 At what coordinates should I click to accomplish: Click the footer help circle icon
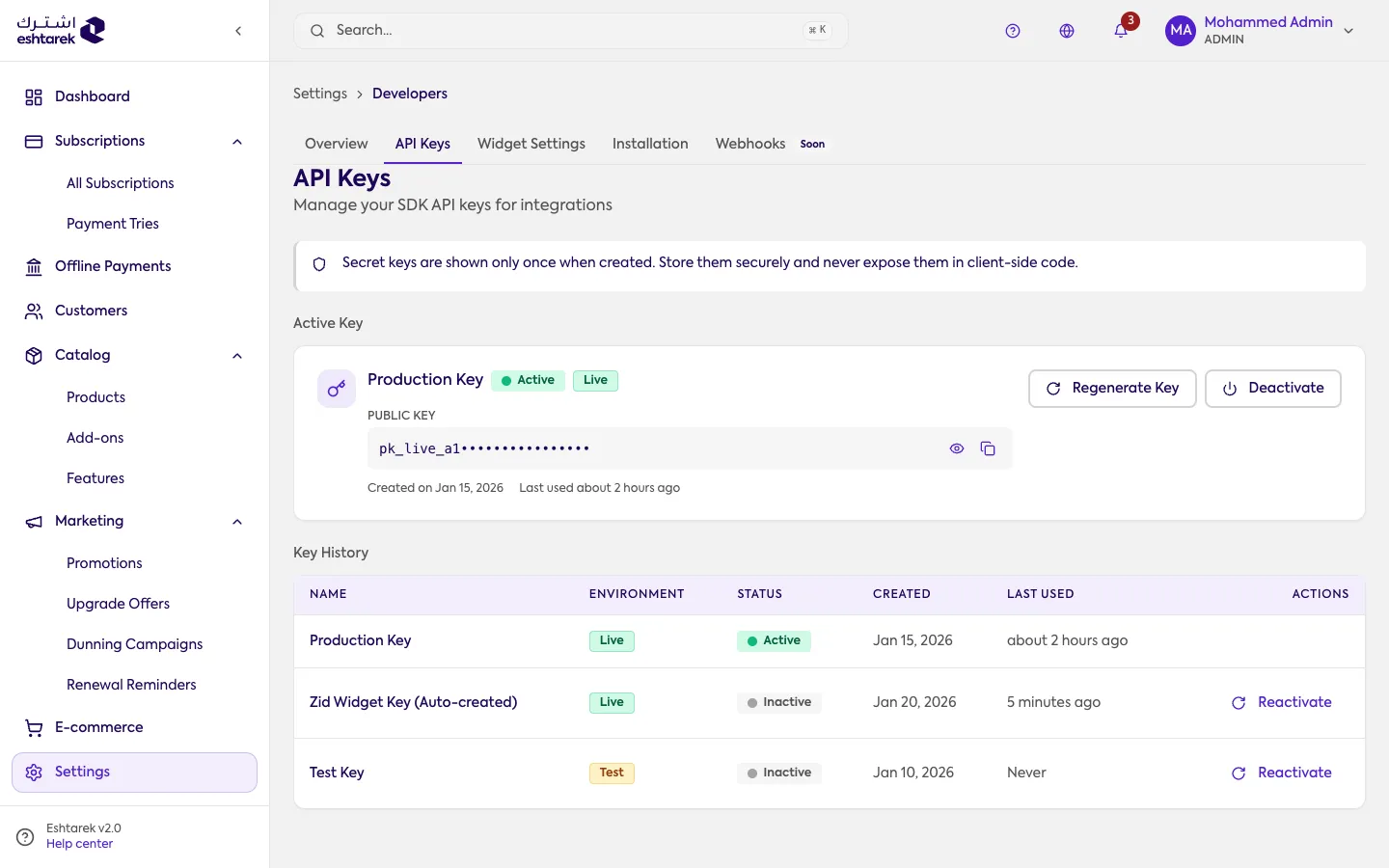pyautogui.click(x=25, y=836)
